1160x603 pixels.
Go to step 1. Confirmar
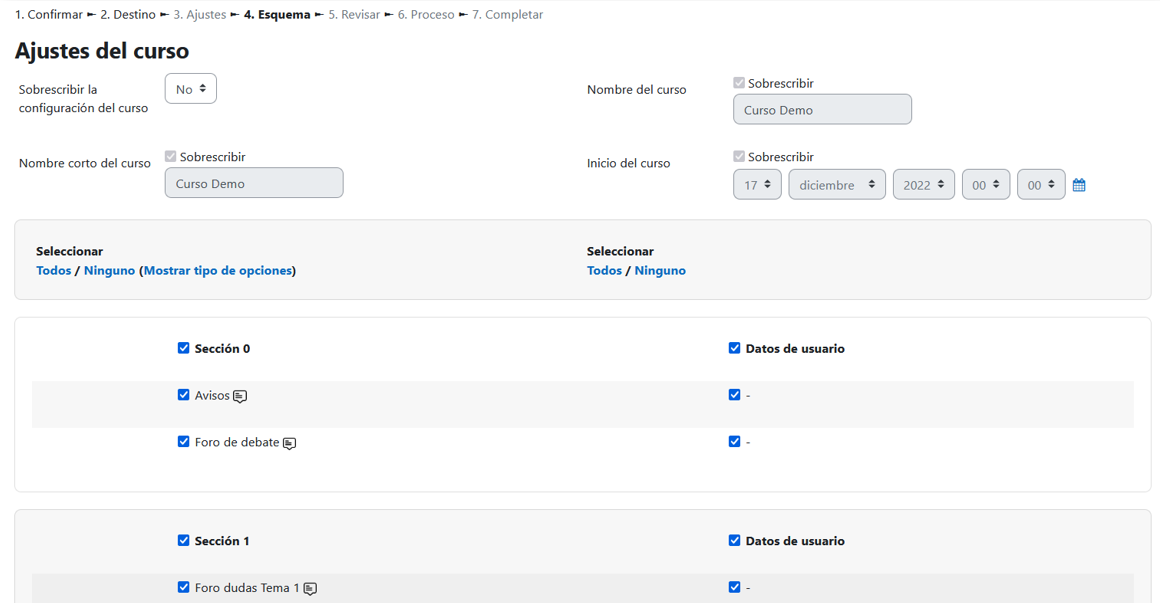[x=48, y=15]
